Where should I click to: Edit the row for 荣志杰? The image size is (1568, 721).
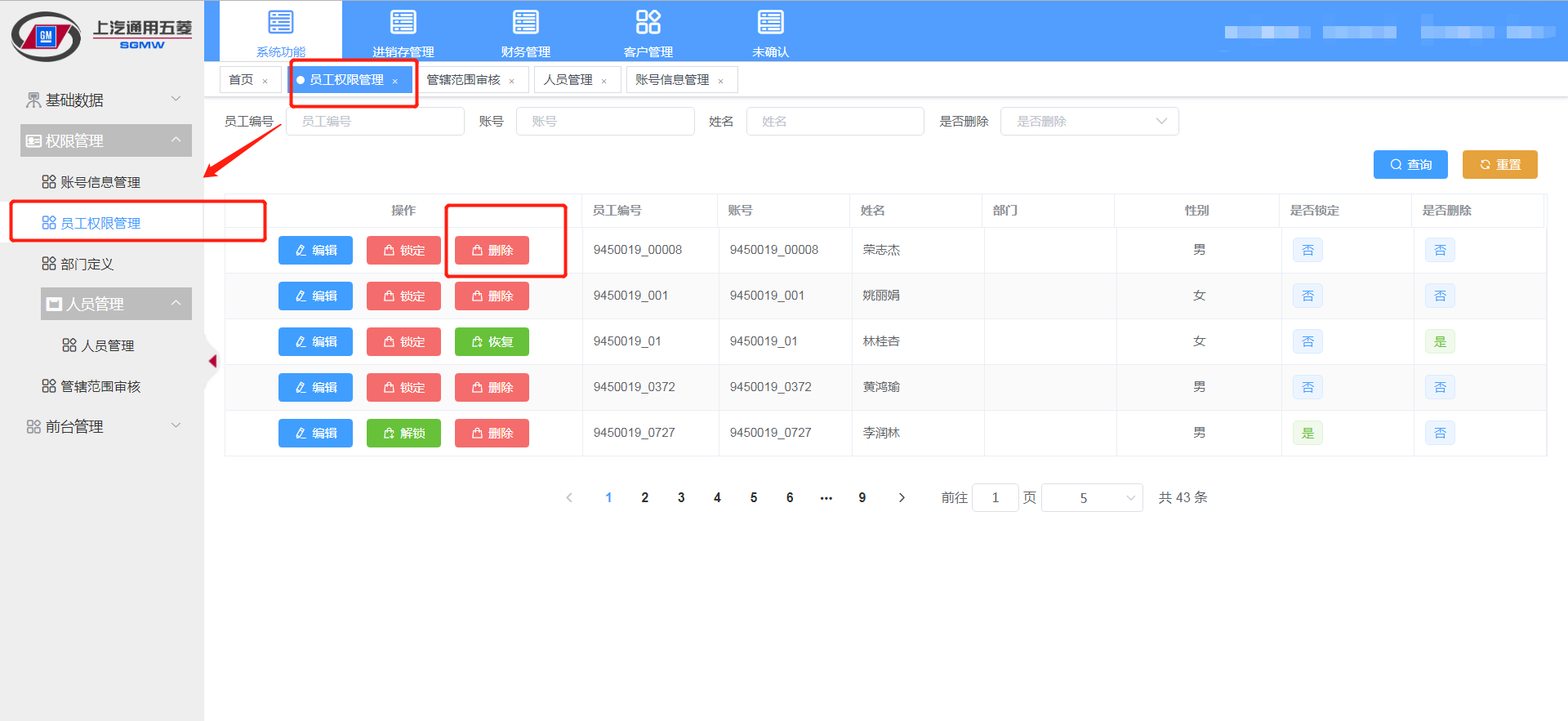coord(315,250)
